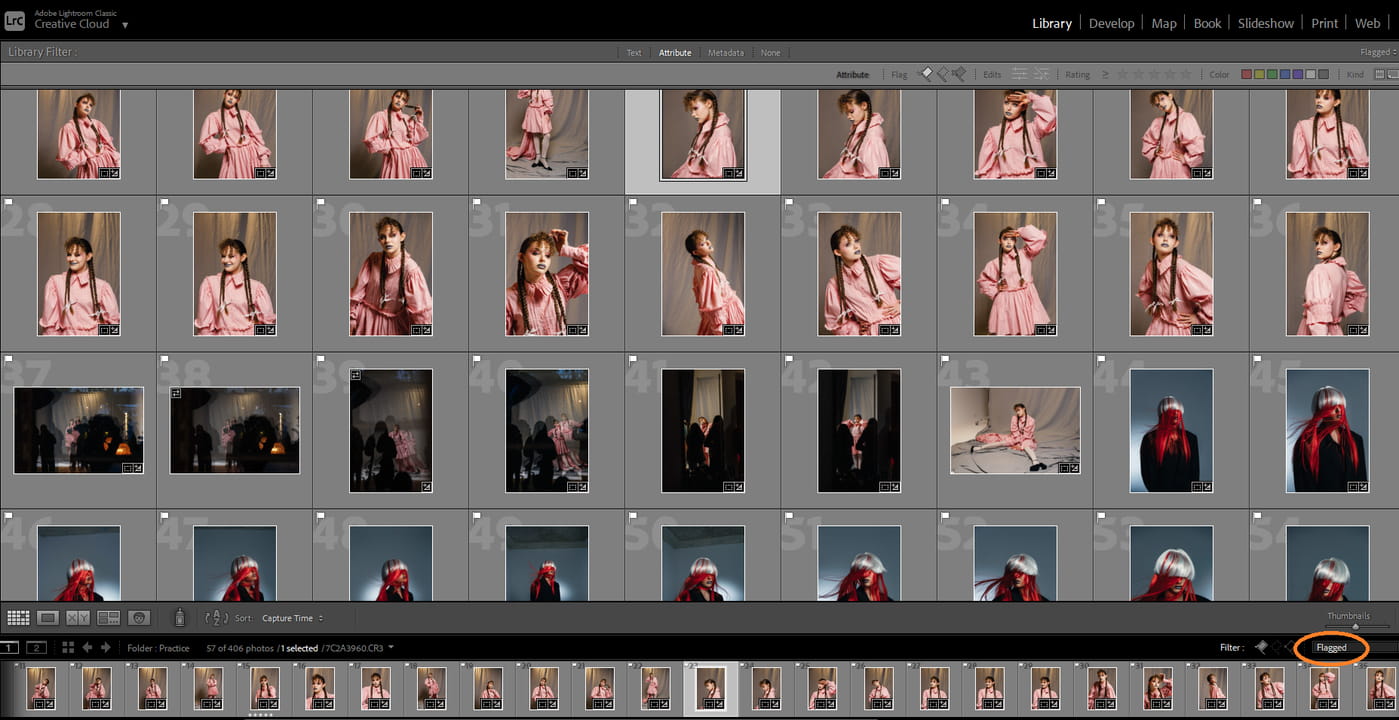Open Compare view (X|Y)
Screen dimensions: 1399x720
[78, 618]
